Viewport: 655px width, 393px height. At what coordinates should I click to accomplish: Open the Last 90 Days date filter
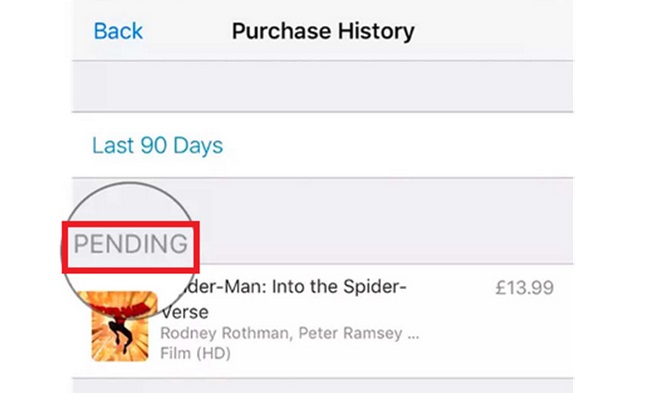pyautogui.click(x=157, y=145)
